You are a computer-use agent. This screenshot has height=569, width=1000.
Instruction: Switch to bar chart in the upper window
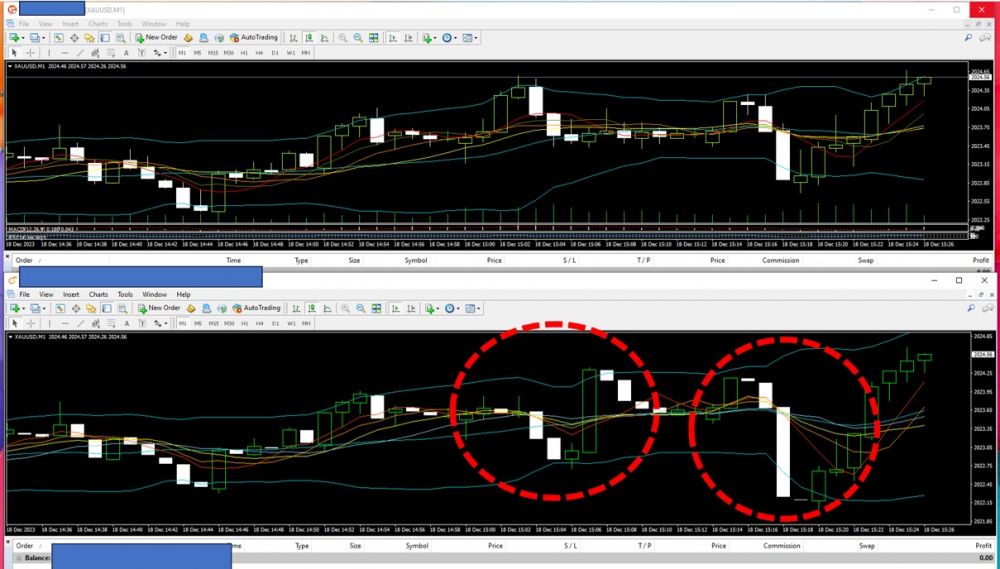293,38
